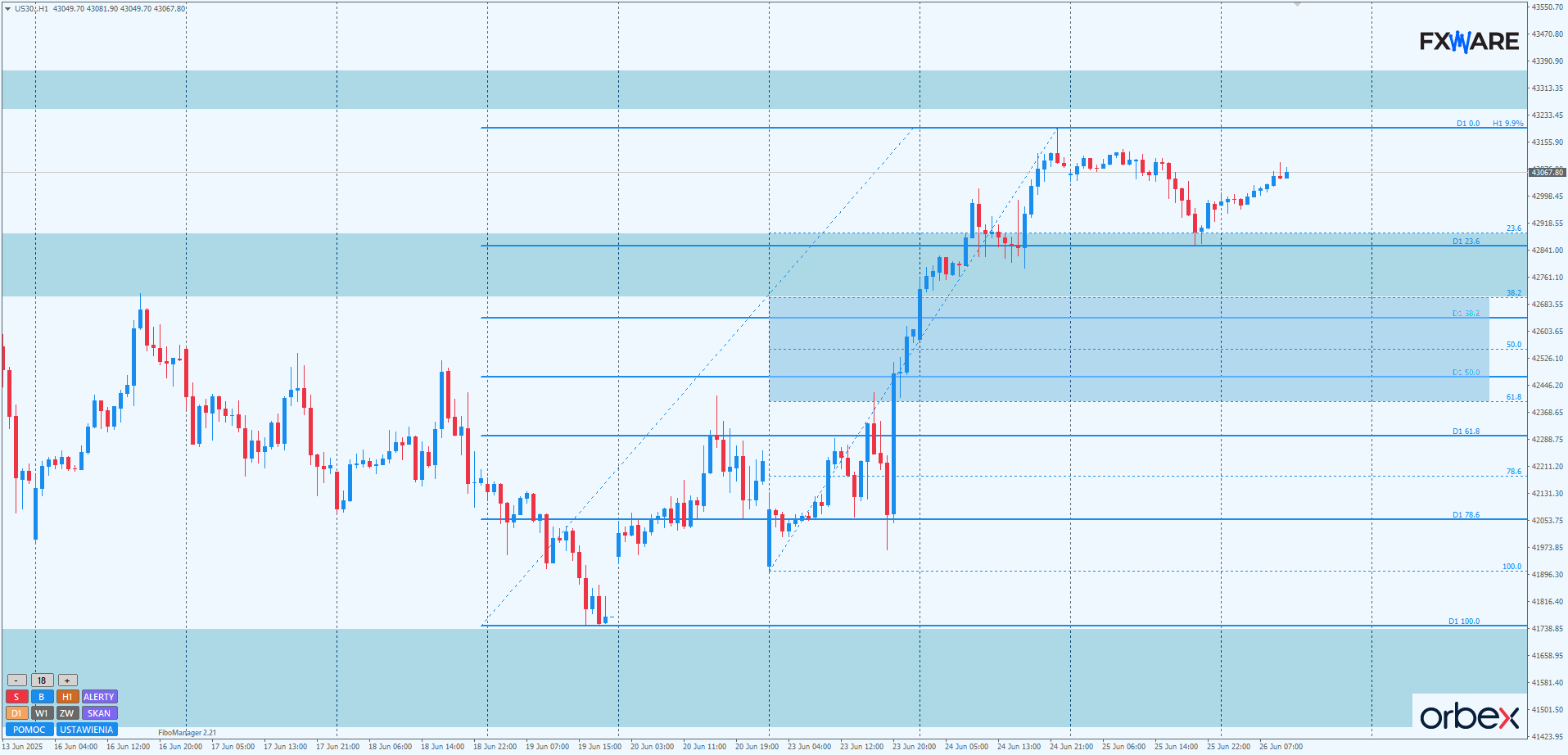Select the D1 100.0 Fibonacci level label
The height and width of the screenshot is (755, 1568).
tap(1464, 621)
